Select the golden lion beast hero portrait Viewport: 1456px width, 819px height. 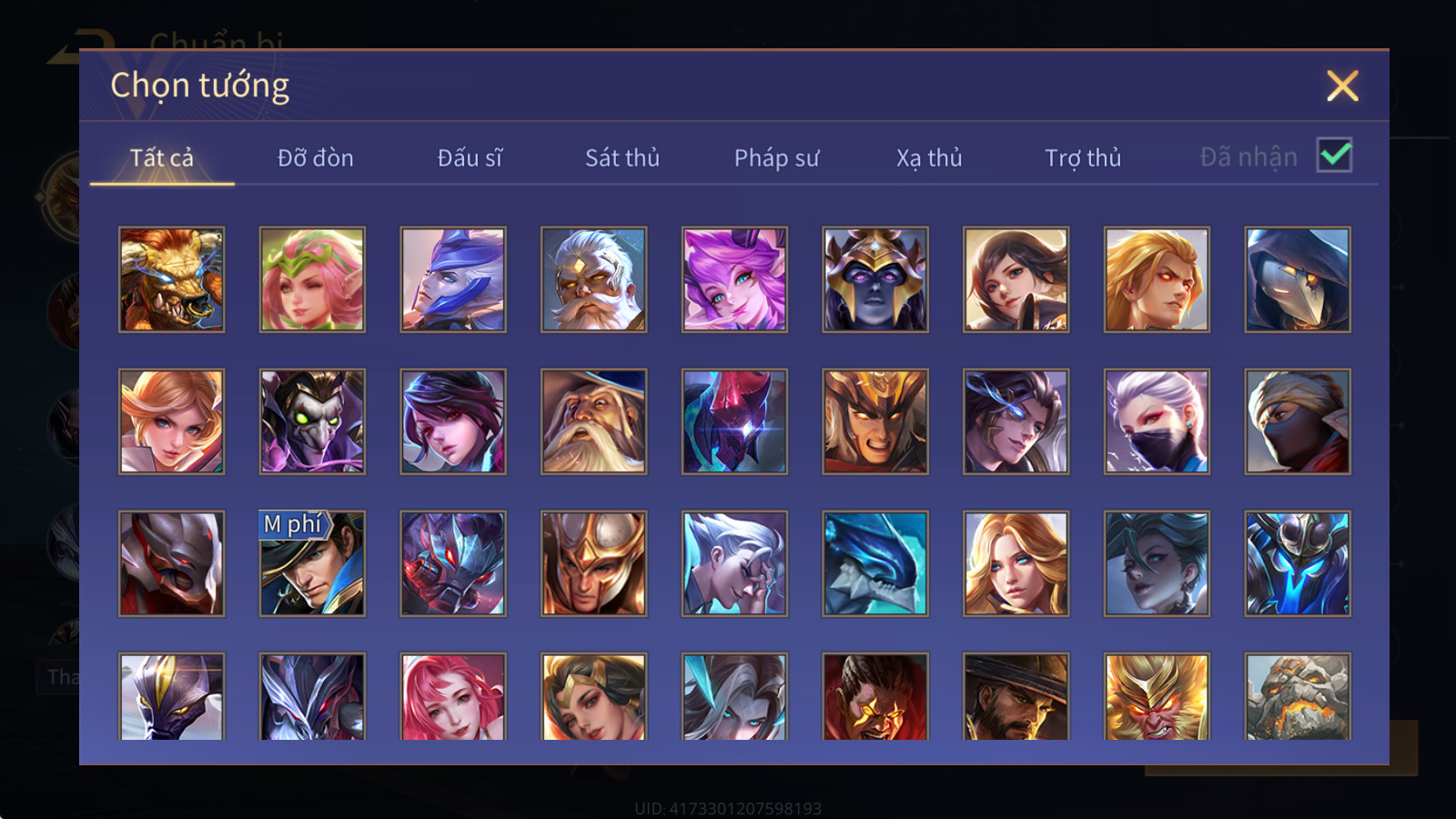tap(171, 279)
